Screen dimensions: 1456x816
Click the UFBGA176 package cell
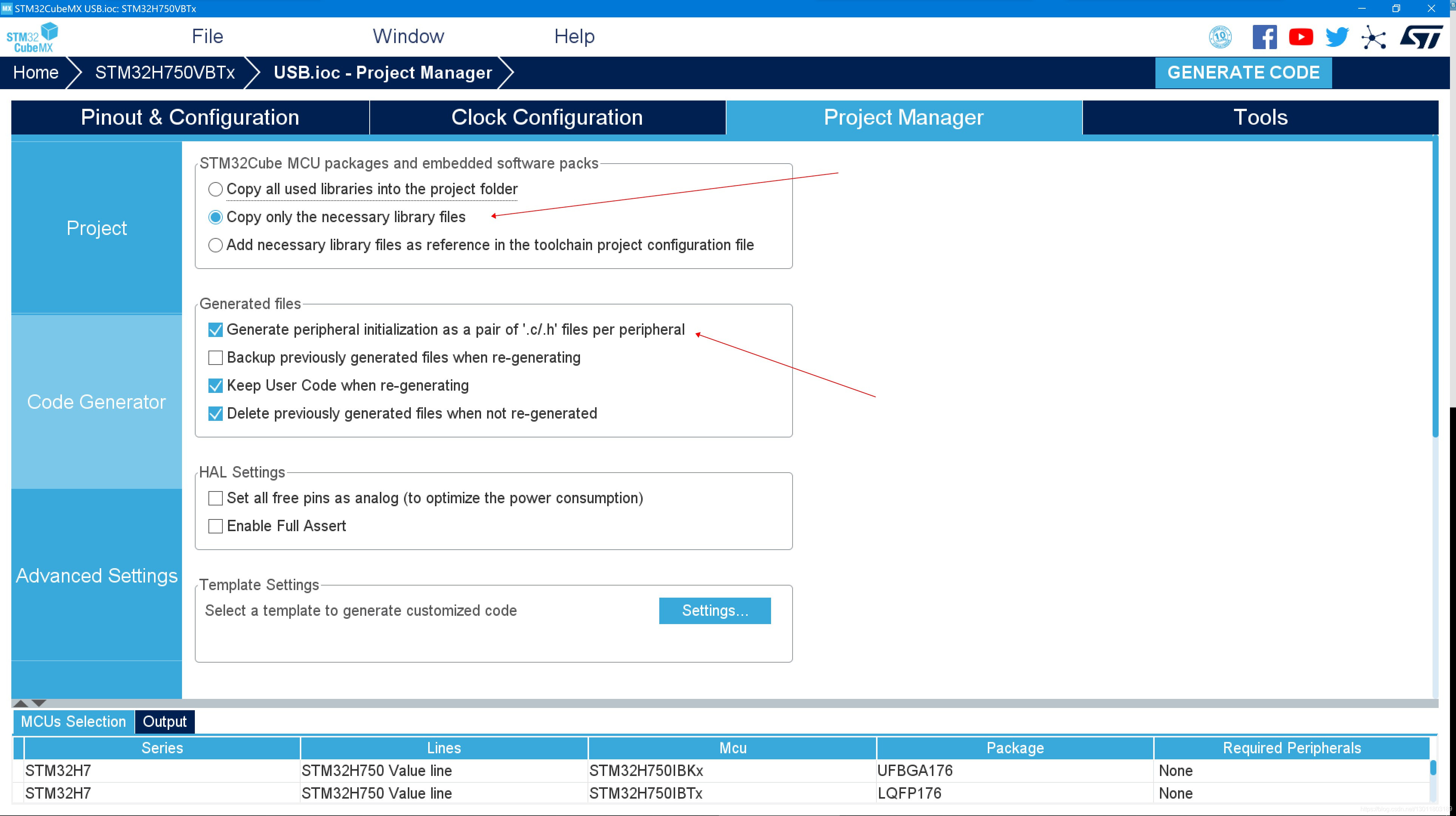coord(1015,771)
